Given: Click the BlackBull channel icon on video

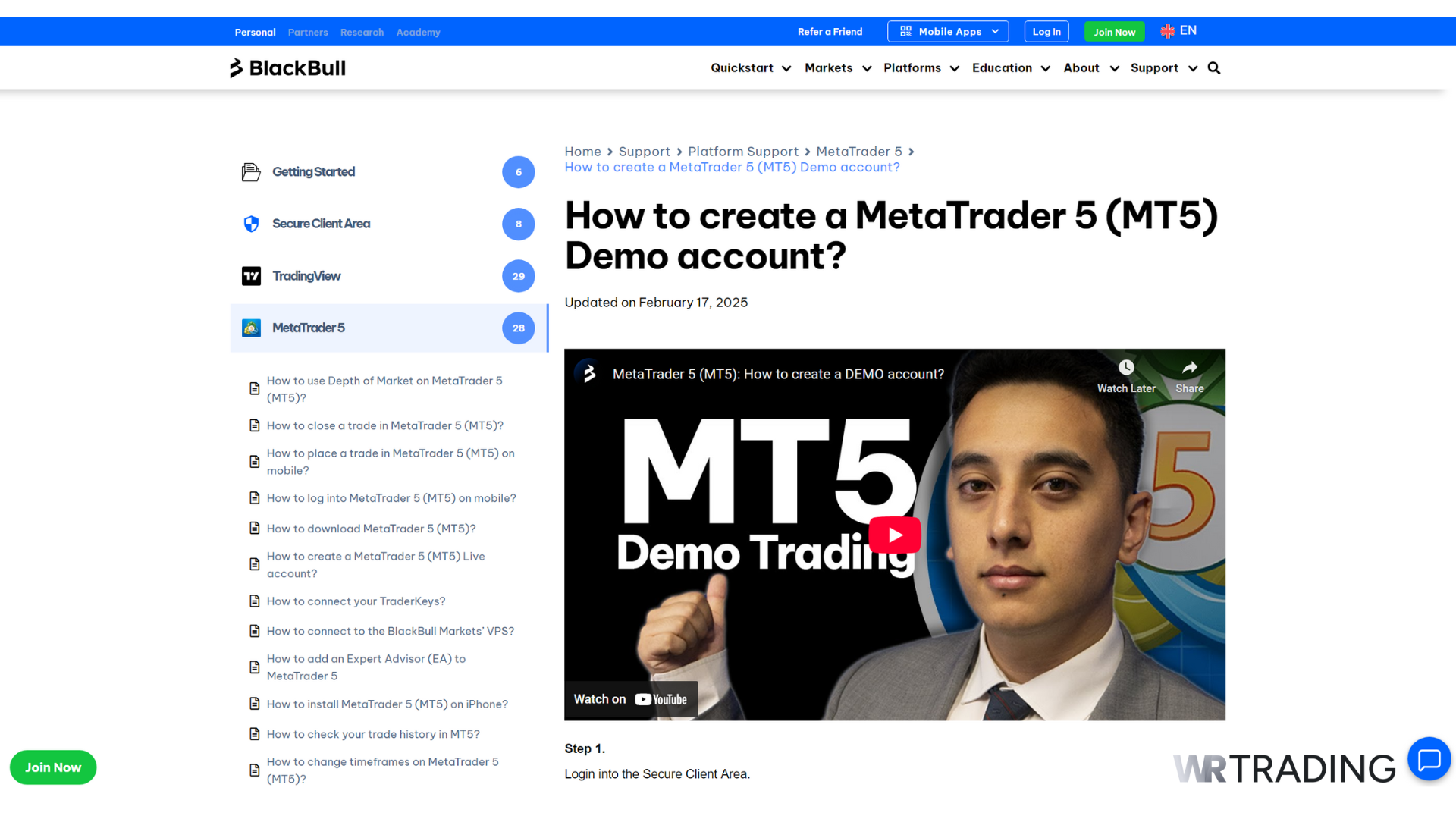Looking at the screenshot, I should tap(588, 374).
